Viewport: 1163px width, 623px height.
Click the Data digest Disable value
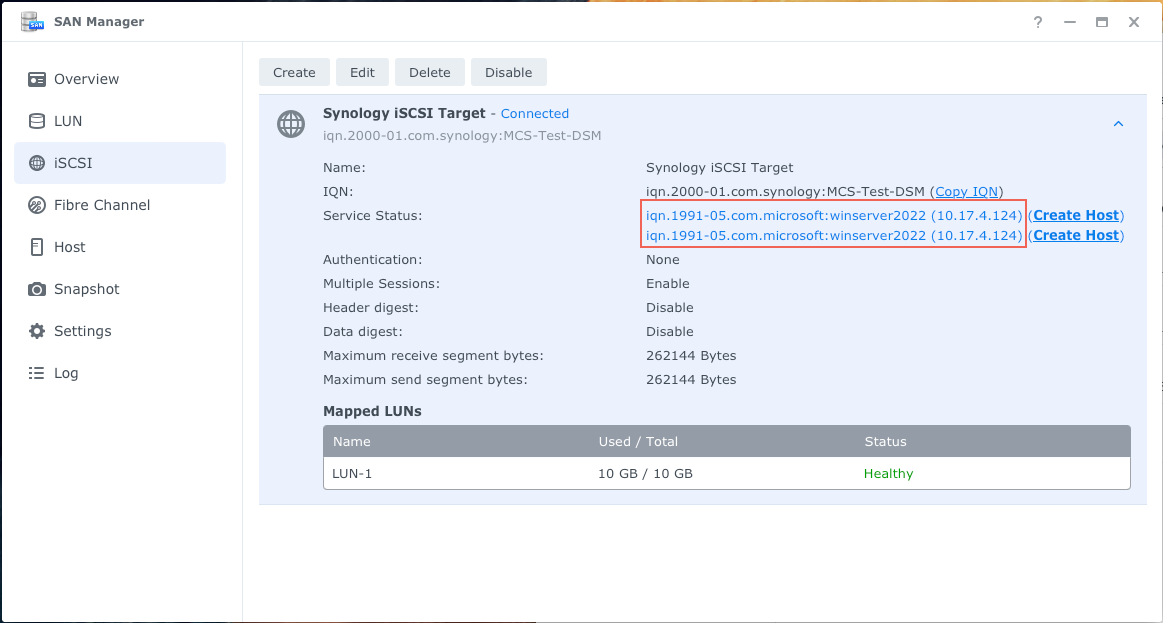(x=670, y=332)
